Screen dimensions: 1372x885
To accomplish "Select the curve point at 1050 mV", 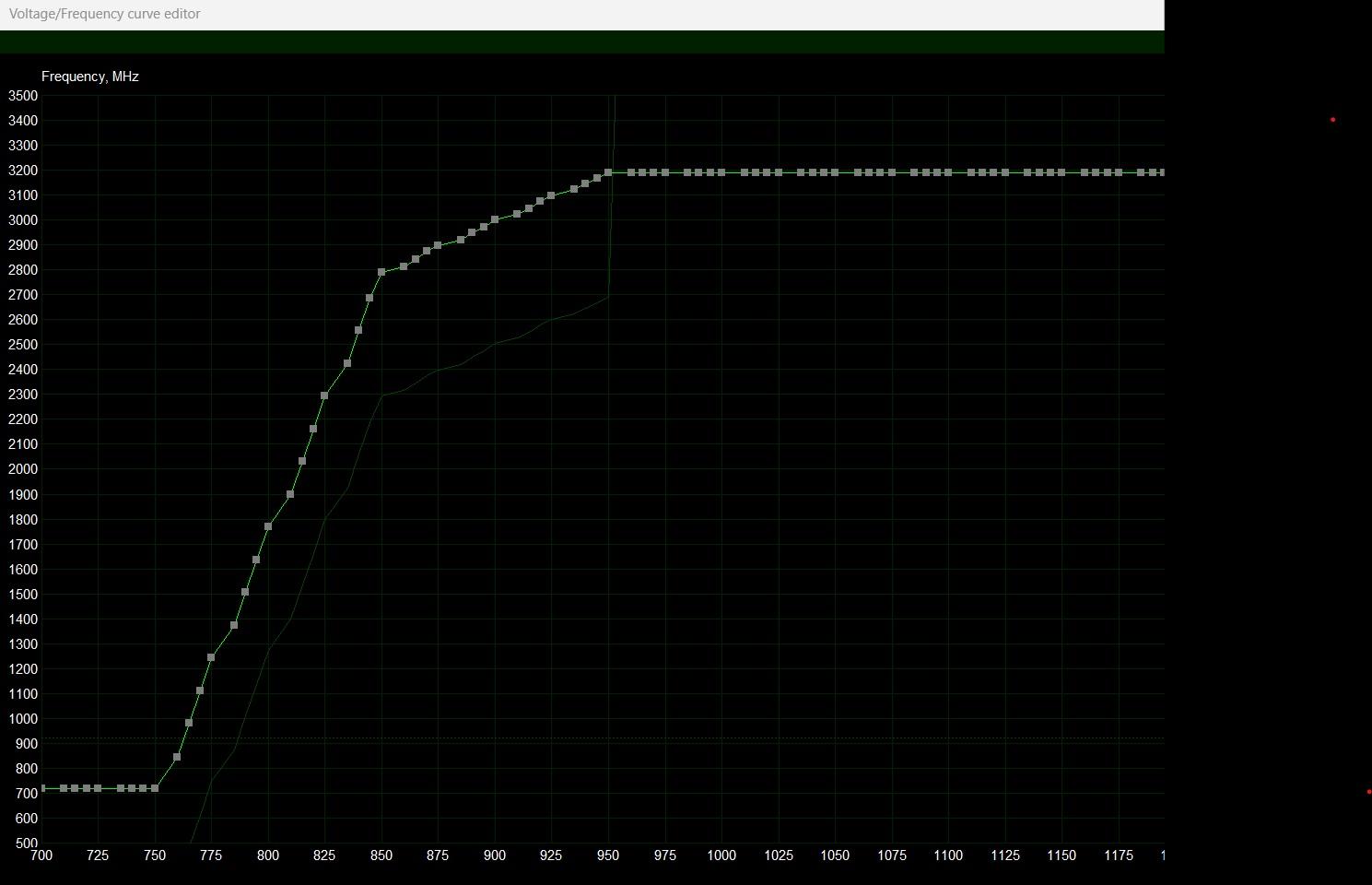I will pos(835,173).
